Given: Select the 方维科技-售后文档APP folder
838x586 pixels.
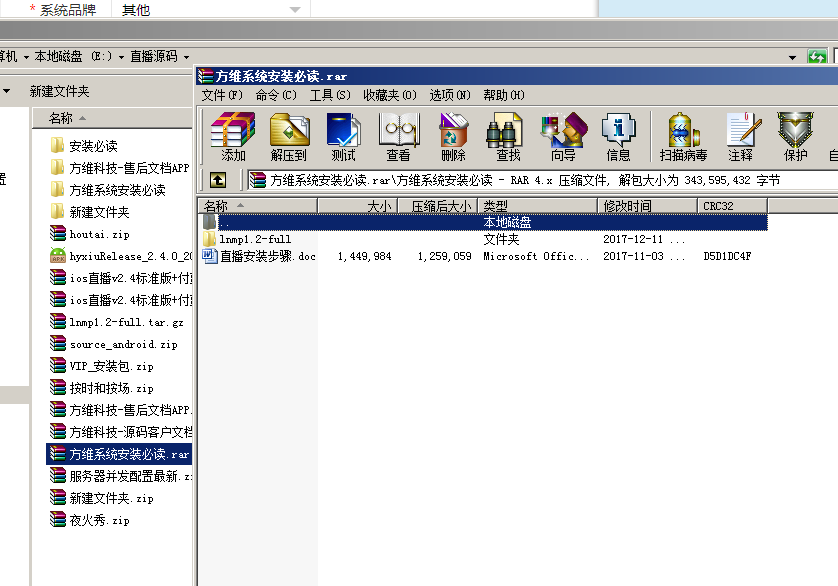Looking at the screenshot, I should pos(120,168).
